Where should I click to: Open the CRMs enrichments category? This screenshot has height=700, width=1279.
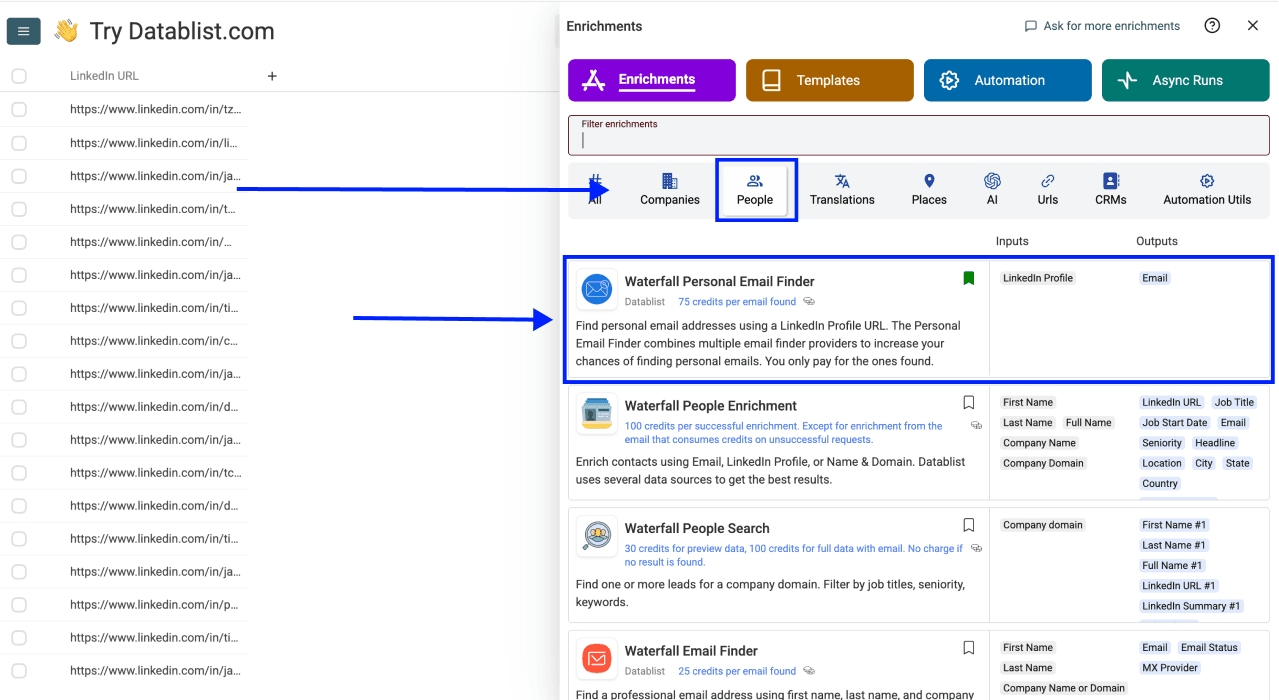coord(1110,188)
